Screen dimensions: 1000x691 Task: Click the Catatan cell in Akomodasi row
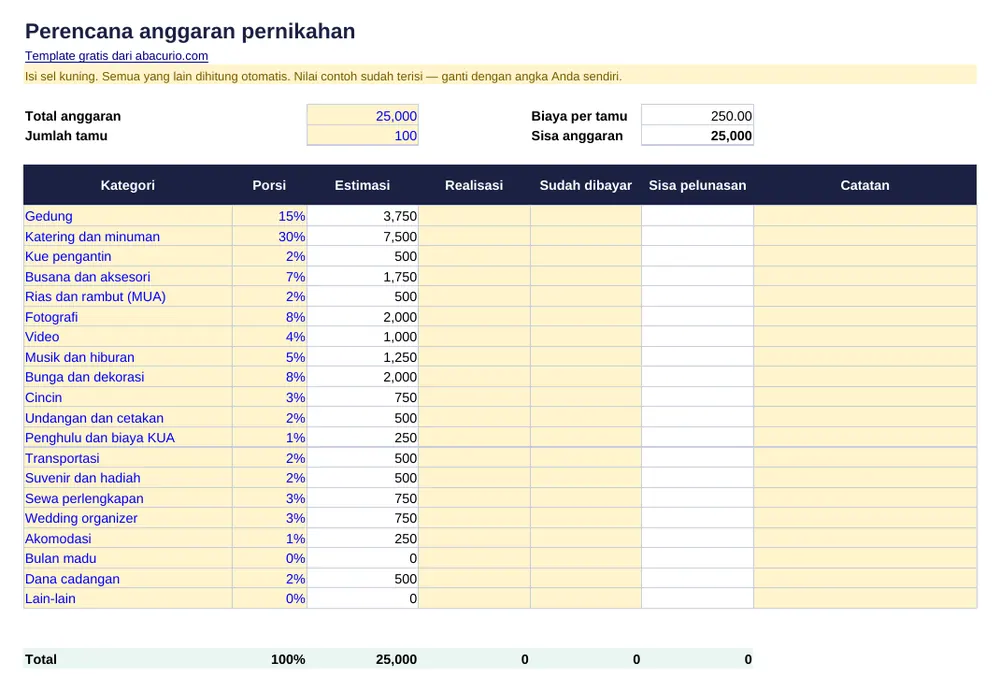tap(865, 538)
